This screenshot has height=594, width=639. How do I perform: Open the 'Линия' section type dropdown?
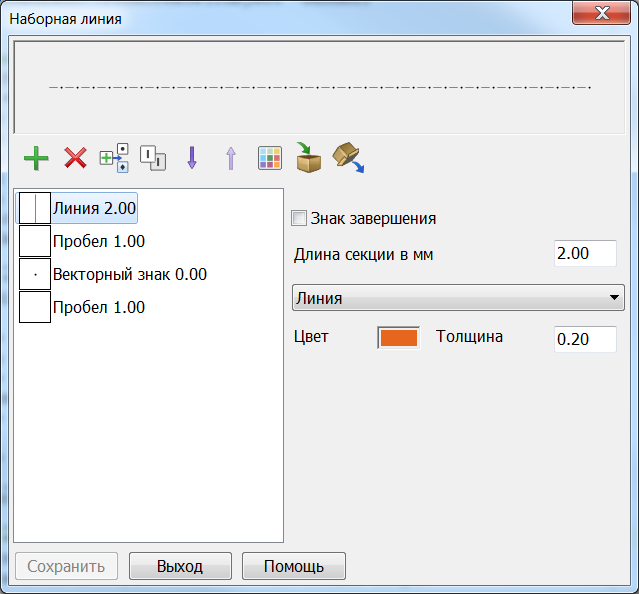[x=456, y=298]
